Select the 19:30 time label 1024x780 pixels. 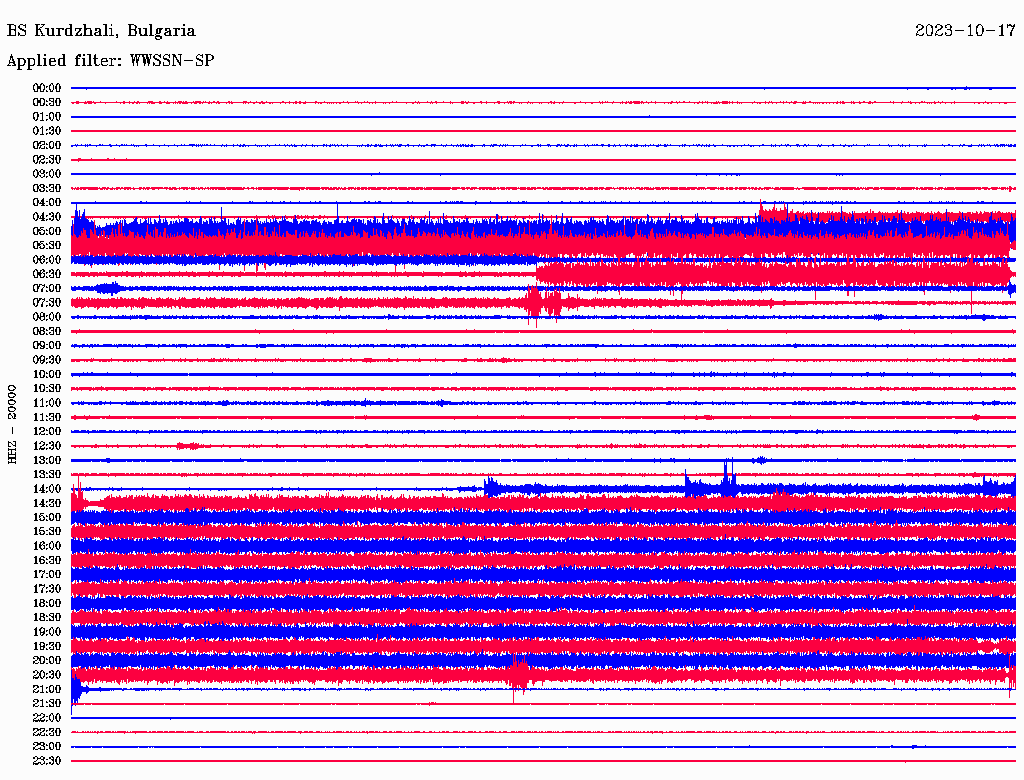coord(46,646)
